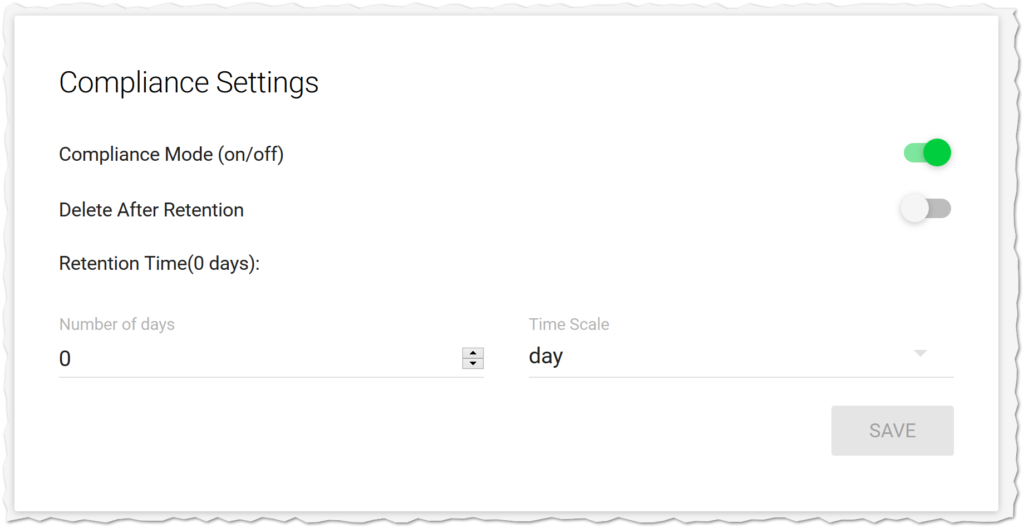Screen dimensions: 1024x528
Task: Click the 'Compliance Mode (on/off)' label
Action: (171, 154)
